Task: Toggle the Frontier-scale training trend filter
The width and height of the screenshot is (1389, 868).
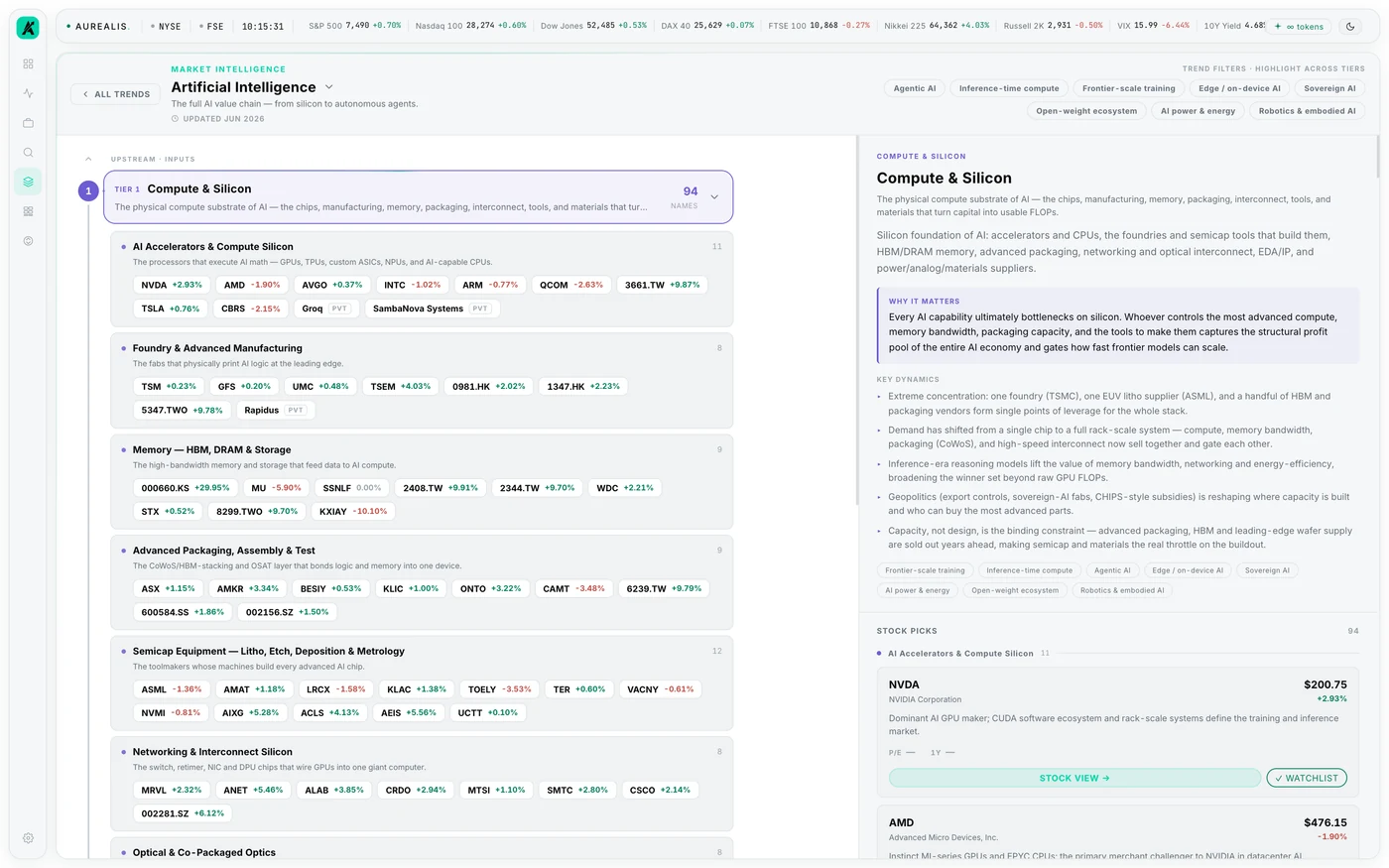Action: [x=1129, y=88]
